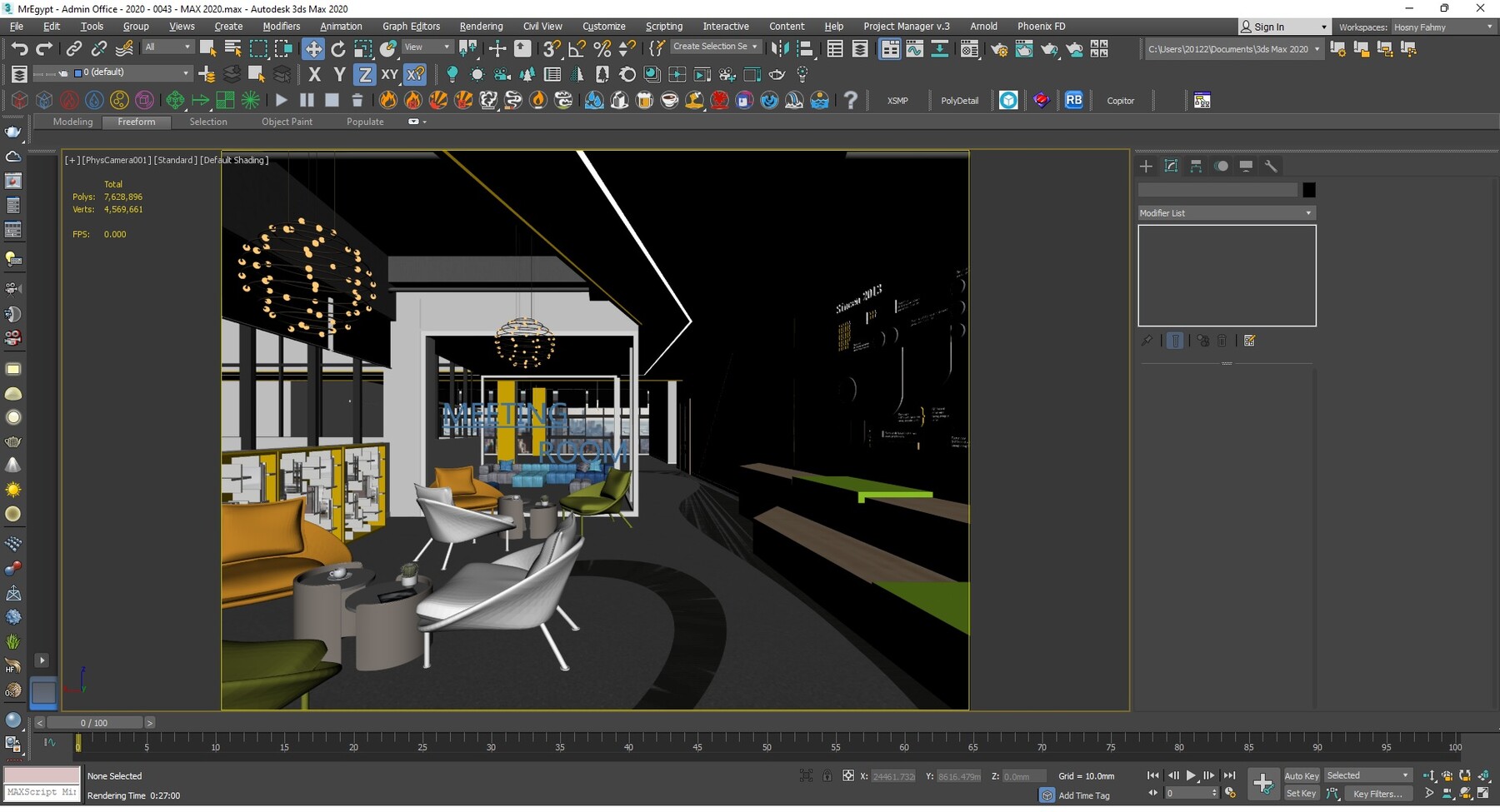Toggle Auto Key animation mode
Image resolution: width=1500 pixels, height=812 pixels.
[1301, 775]
